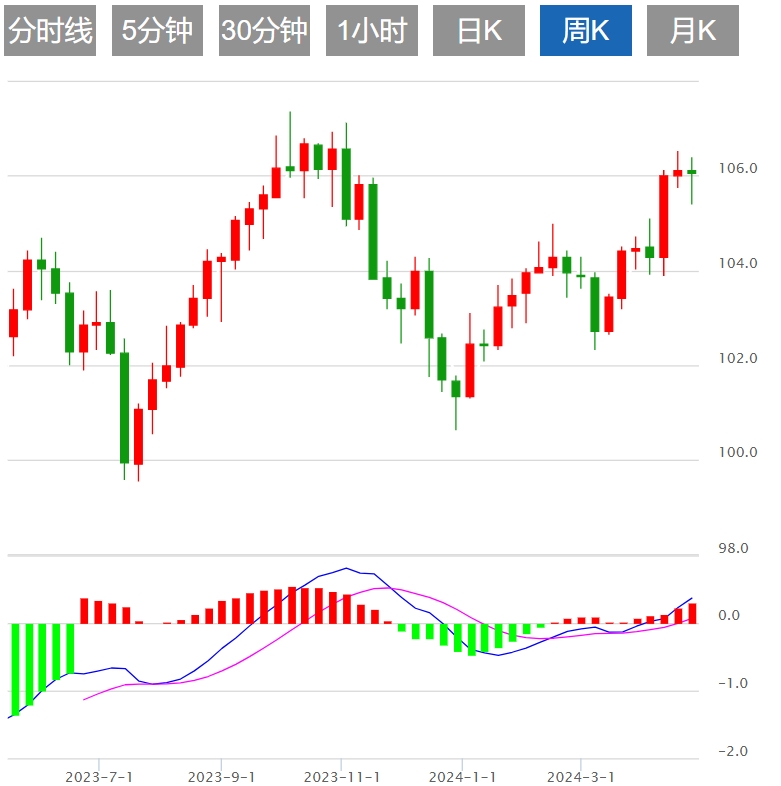This screenshot has height=786, width=781.
Task: Show the 1小时 chart
Action: (x=371, y=31)
